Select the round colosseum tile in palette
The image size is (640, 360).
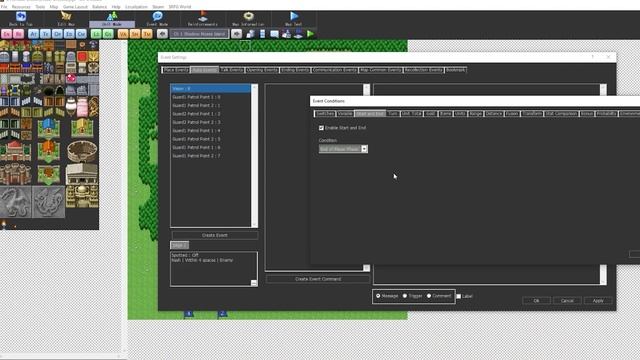[x=82, y=151]
